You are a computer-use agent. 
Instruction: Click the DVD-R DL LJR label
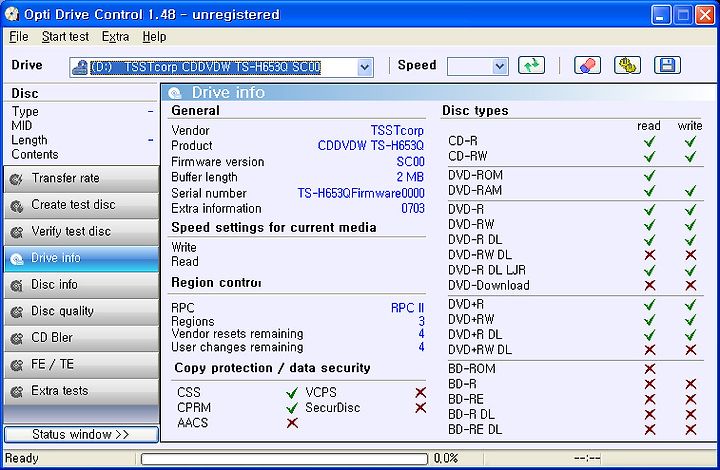click(487, 270)
